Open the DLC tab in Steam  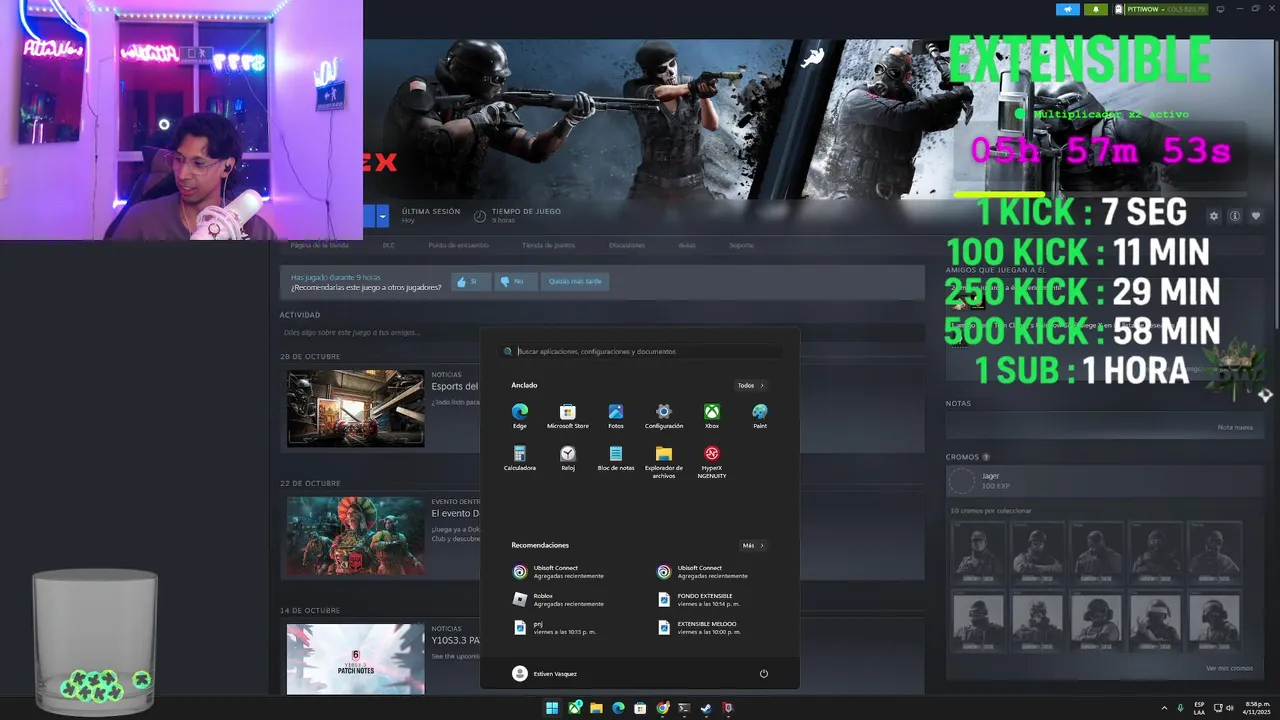(389, 245)
